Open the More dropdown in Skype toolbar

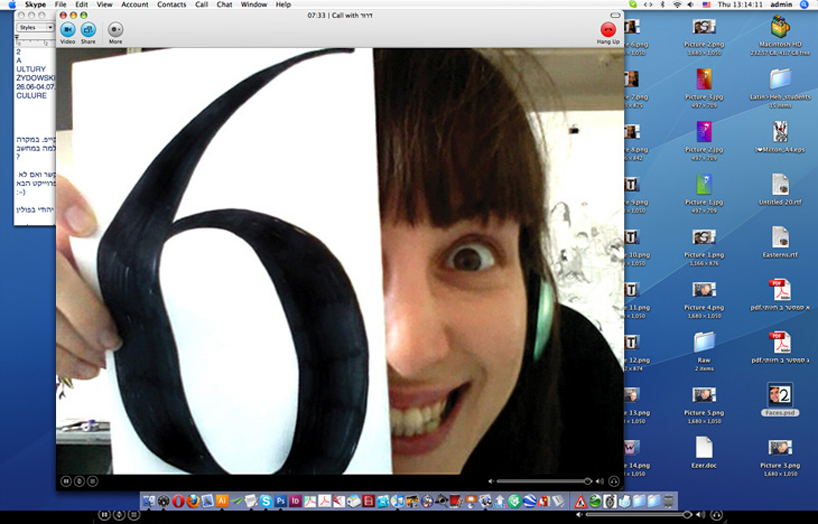[x=115, y=30]
